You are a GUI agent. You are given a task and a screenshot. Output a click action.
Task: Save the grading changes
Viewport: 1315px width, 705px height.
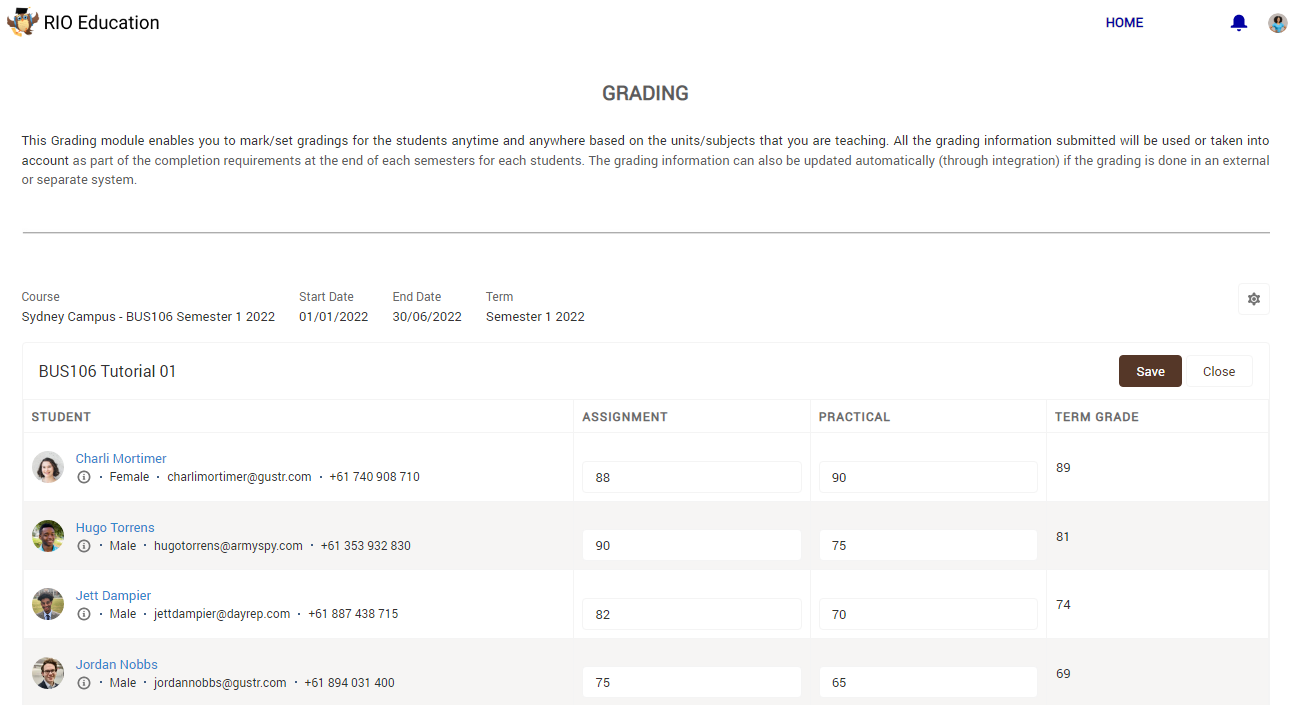point(1150,371)
